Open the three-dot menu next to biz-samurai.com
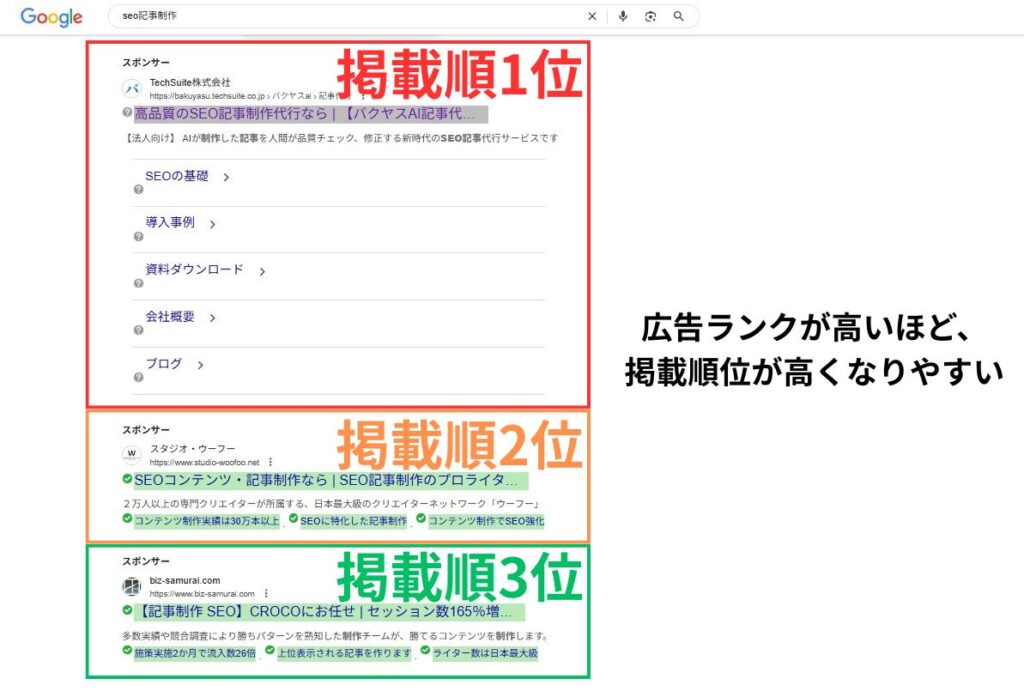 click(x=265, y=593)
